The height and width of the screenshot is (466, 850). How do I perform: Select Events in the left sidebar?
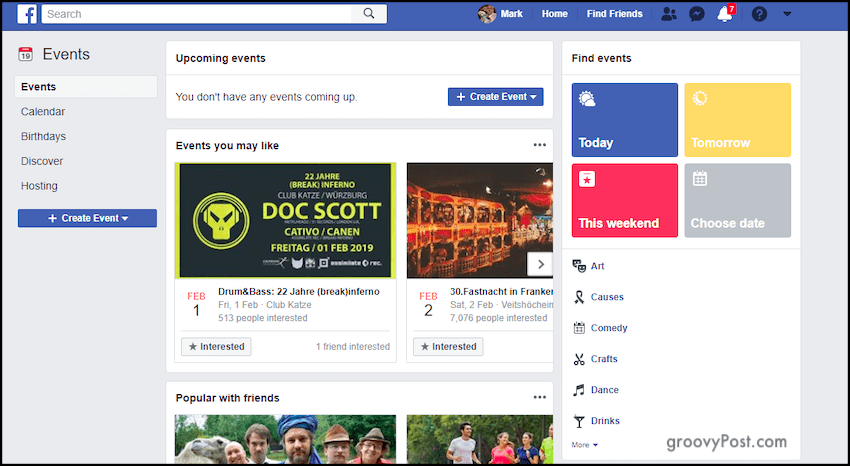coord(86,87)
